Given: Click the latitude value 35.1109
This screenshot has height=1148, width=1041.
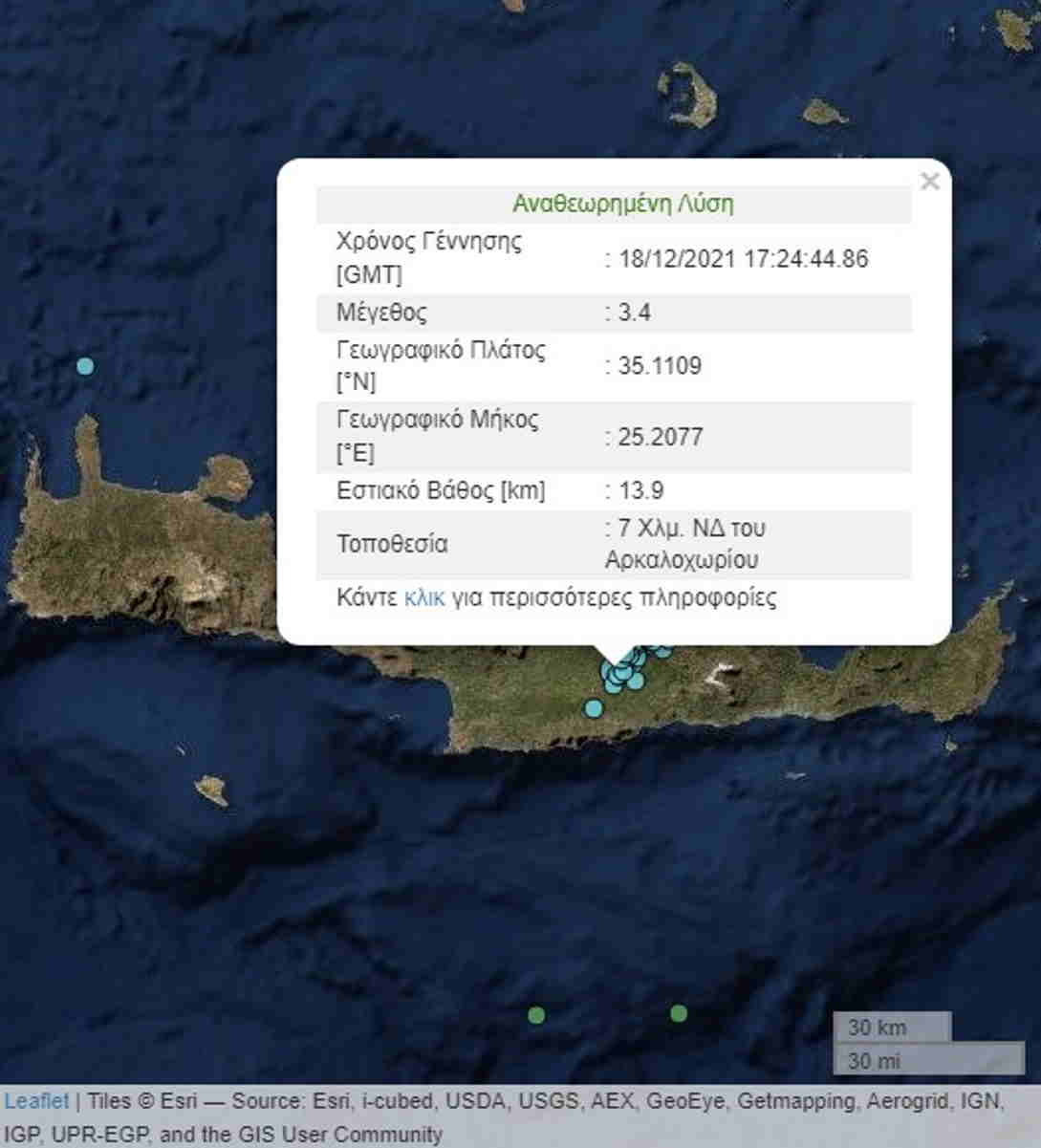Looking at the screenshot, I should coord(659,366).
